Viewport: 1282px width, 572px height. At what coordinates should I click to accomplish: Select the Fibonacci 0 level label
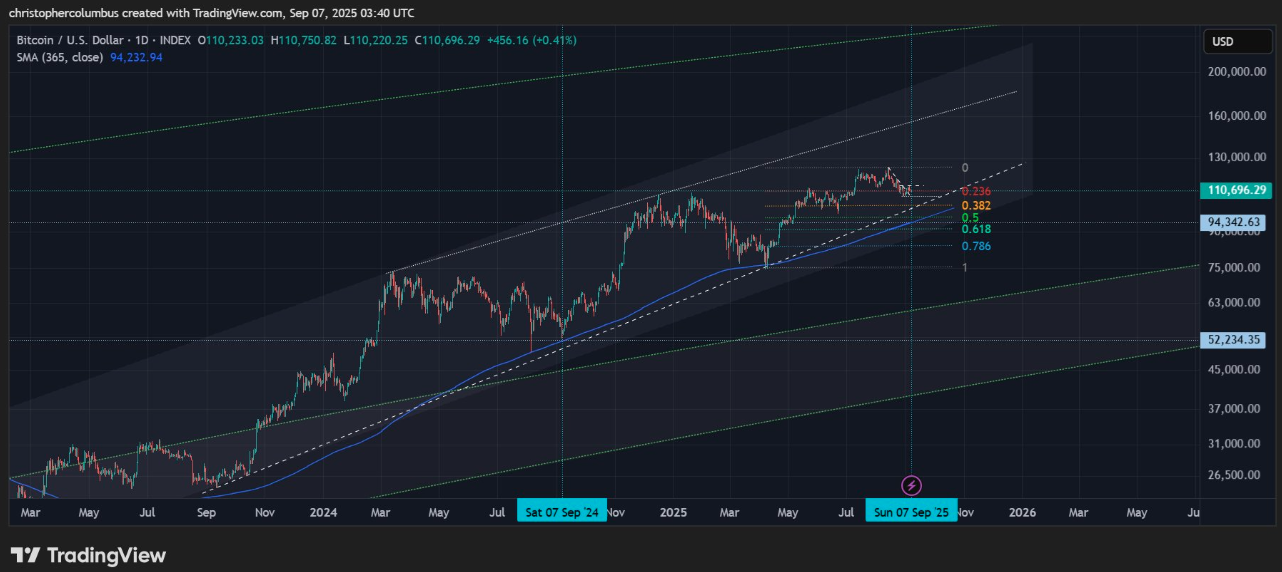coord(965,167)
